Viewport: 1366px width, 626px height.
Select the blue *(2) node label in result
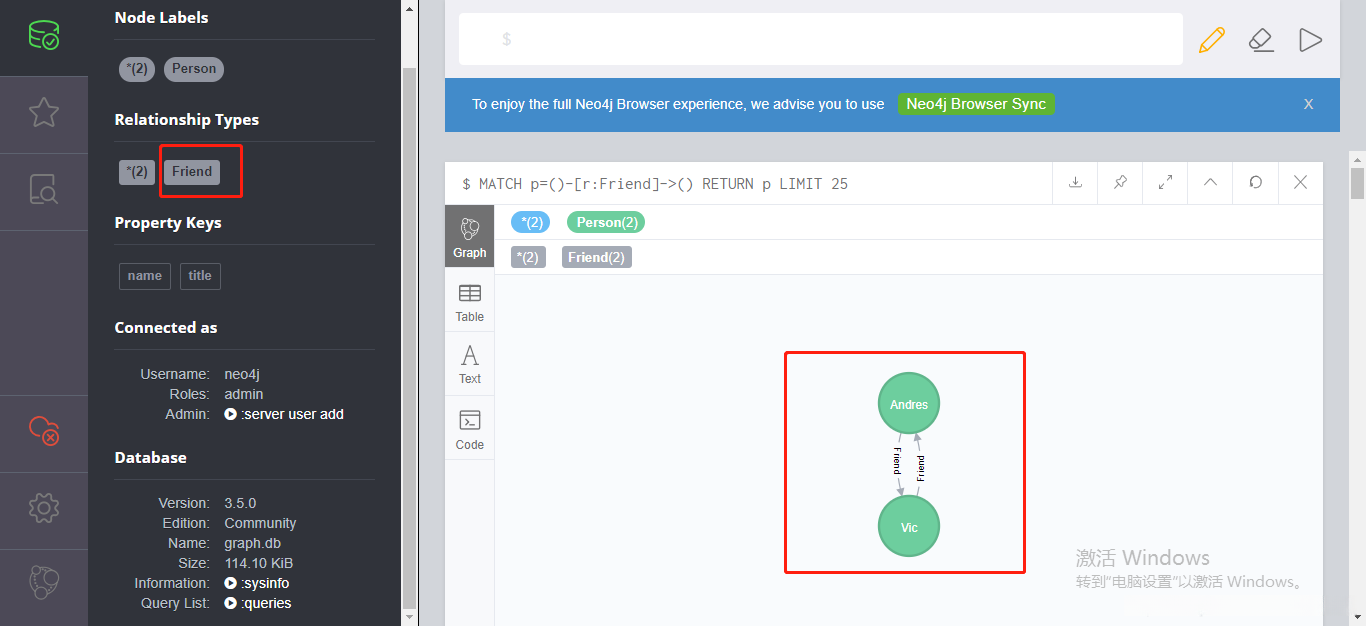(530, 222)
